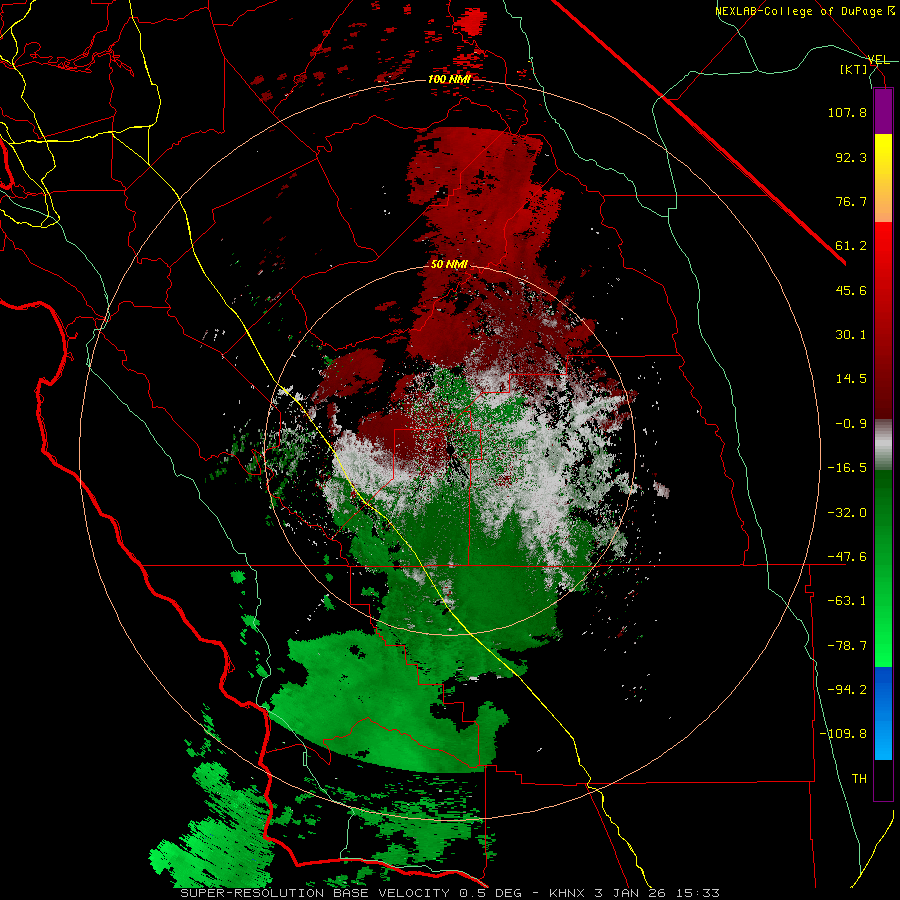
Task: Click the 45.6 velocity scale value
Action: pos(851,290)
